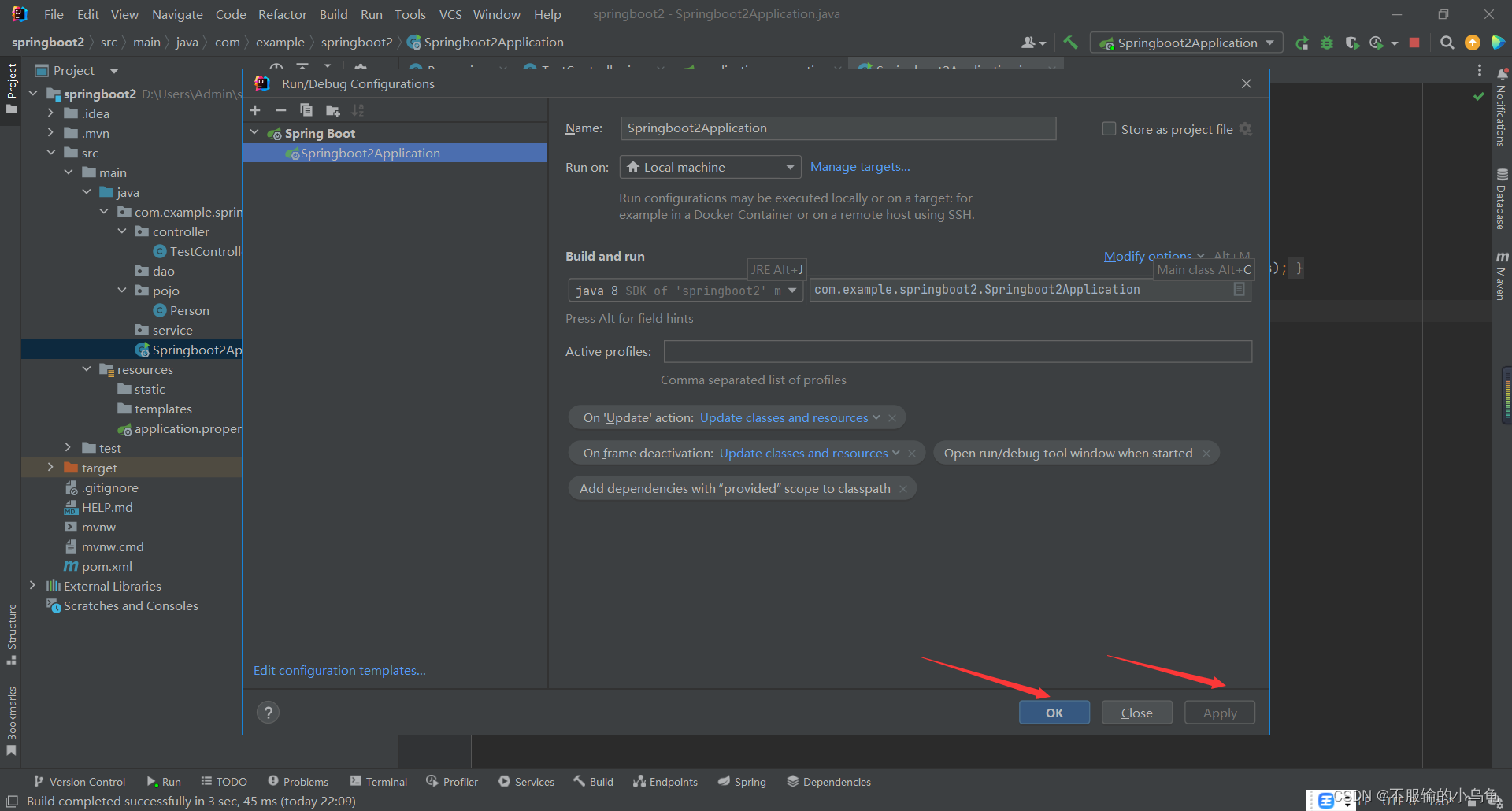
Task: Expand External Libraries node
Action: click(x=32, y=586)
